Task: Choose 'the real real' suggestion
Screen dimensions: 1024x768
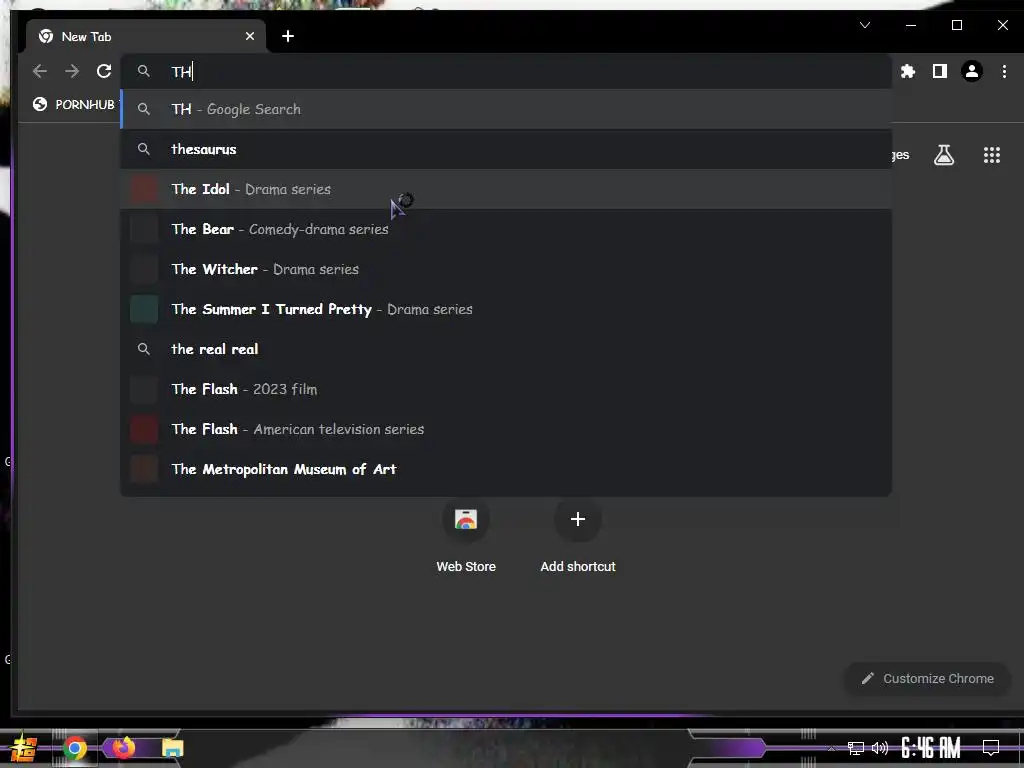Action: (506, 349)
